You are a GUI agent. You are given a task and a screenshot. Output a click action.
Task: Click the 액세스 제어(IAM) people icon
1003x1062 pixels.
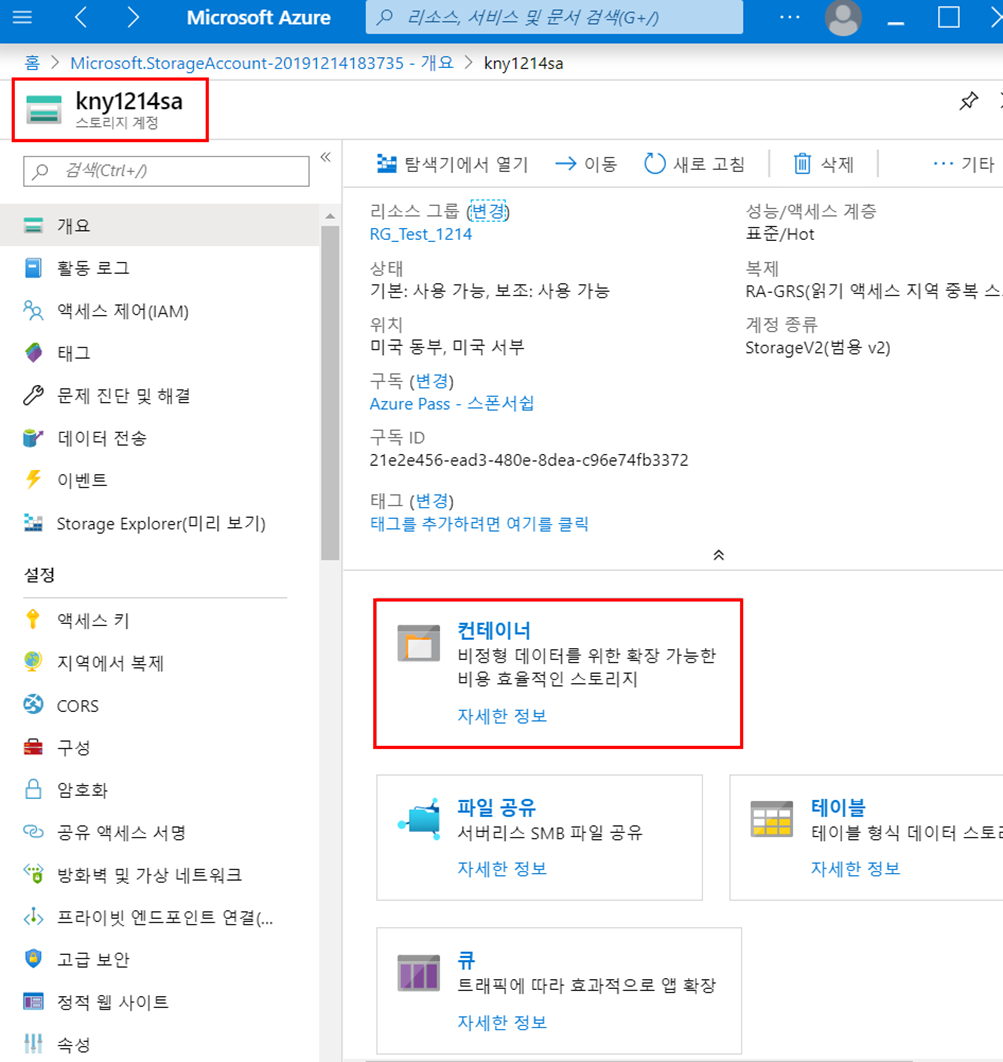pyautogui.click(x=33, y=311)
